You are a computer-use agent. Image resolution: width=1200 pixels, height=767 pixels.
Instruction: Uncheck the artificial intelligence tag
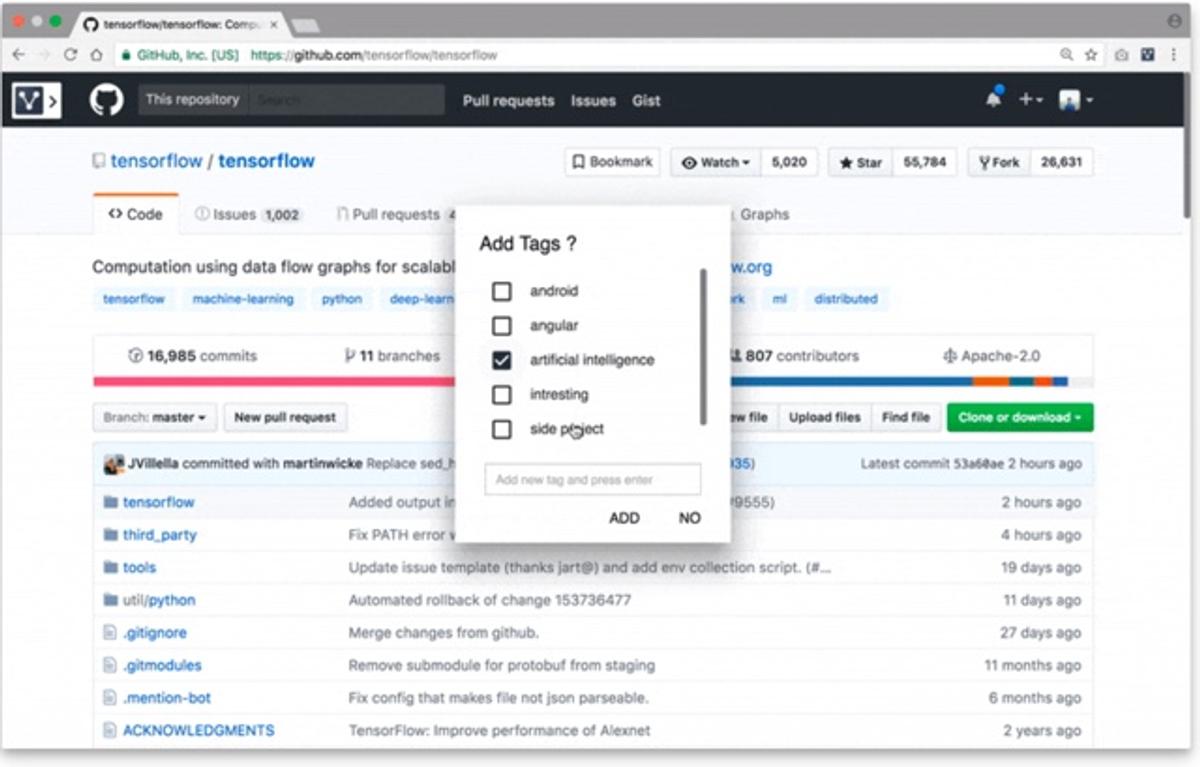[x=502, y=360]
